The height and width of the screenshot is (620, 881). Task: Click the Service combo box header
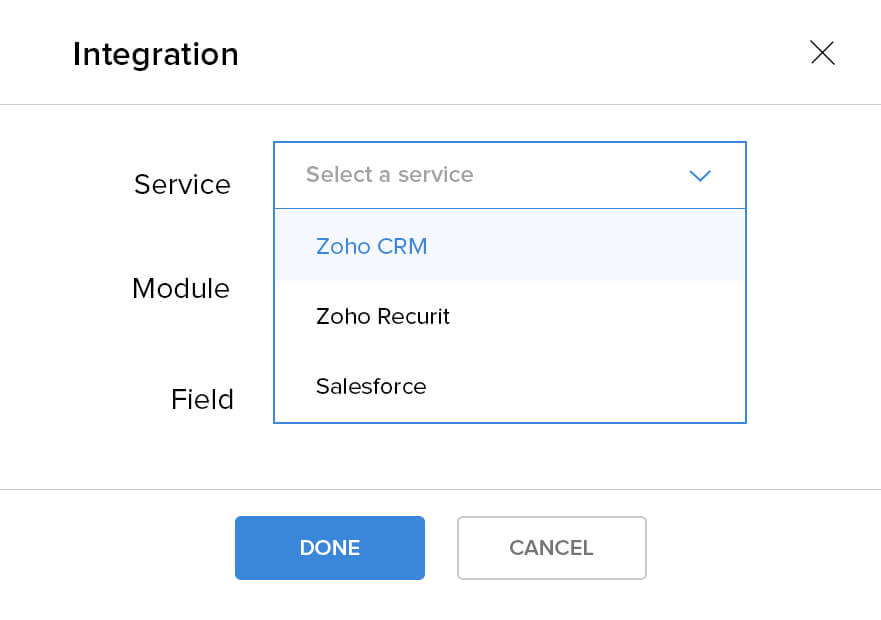click(509, 176)
